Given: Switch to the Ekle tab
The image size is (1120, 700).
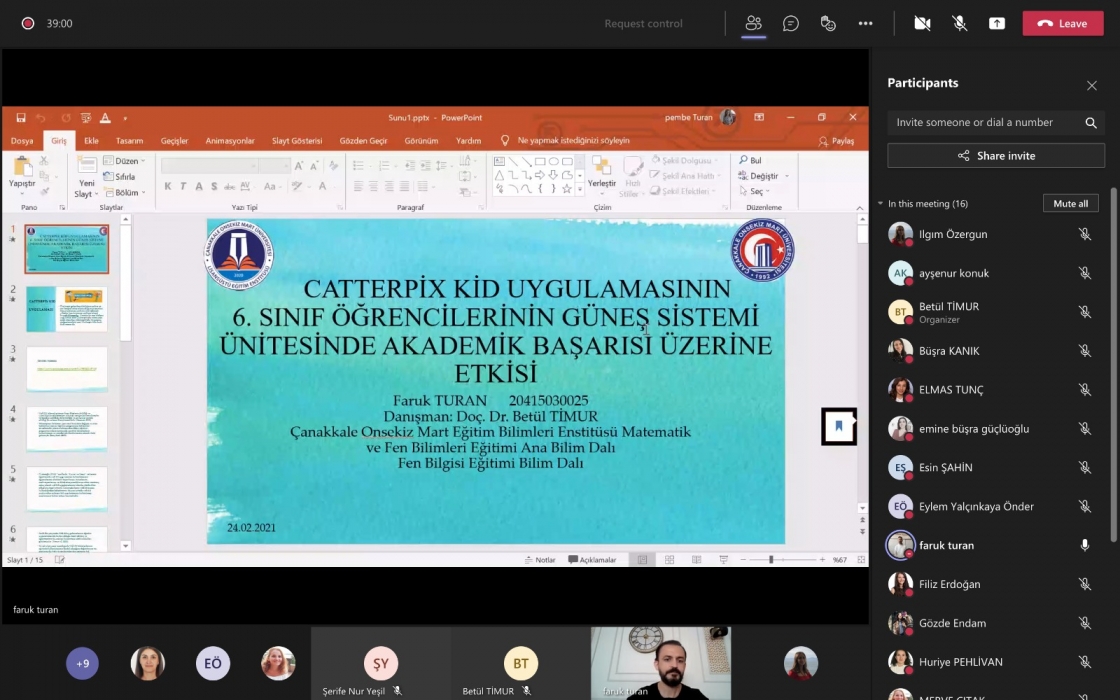Looking at the screenshot, I should point(91,141).
